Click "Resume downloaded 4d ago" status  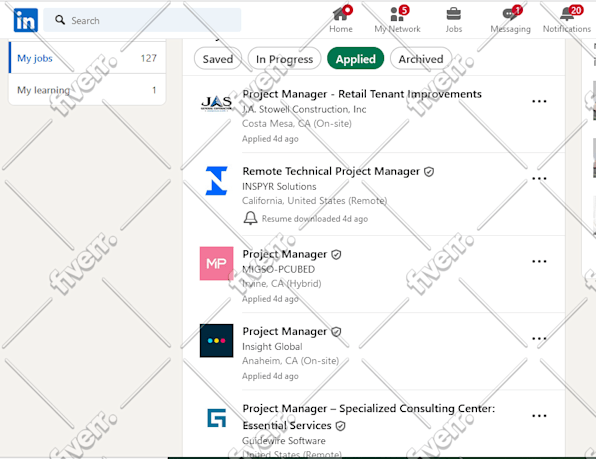pos(315,219)
